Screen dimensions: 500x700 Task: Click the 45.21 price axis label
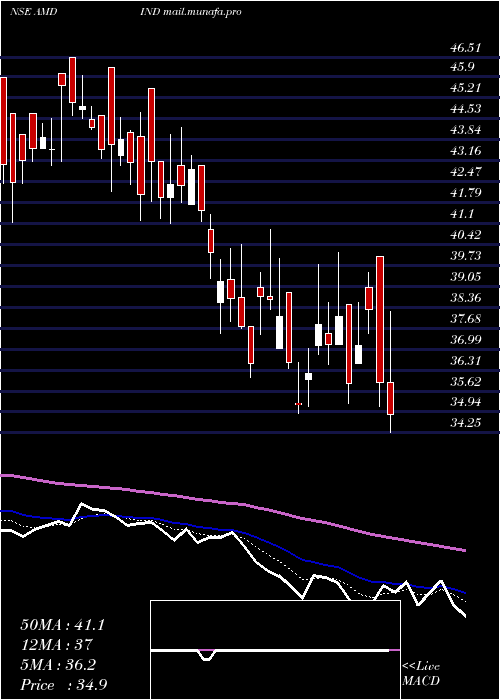click(x=465, y=88)
